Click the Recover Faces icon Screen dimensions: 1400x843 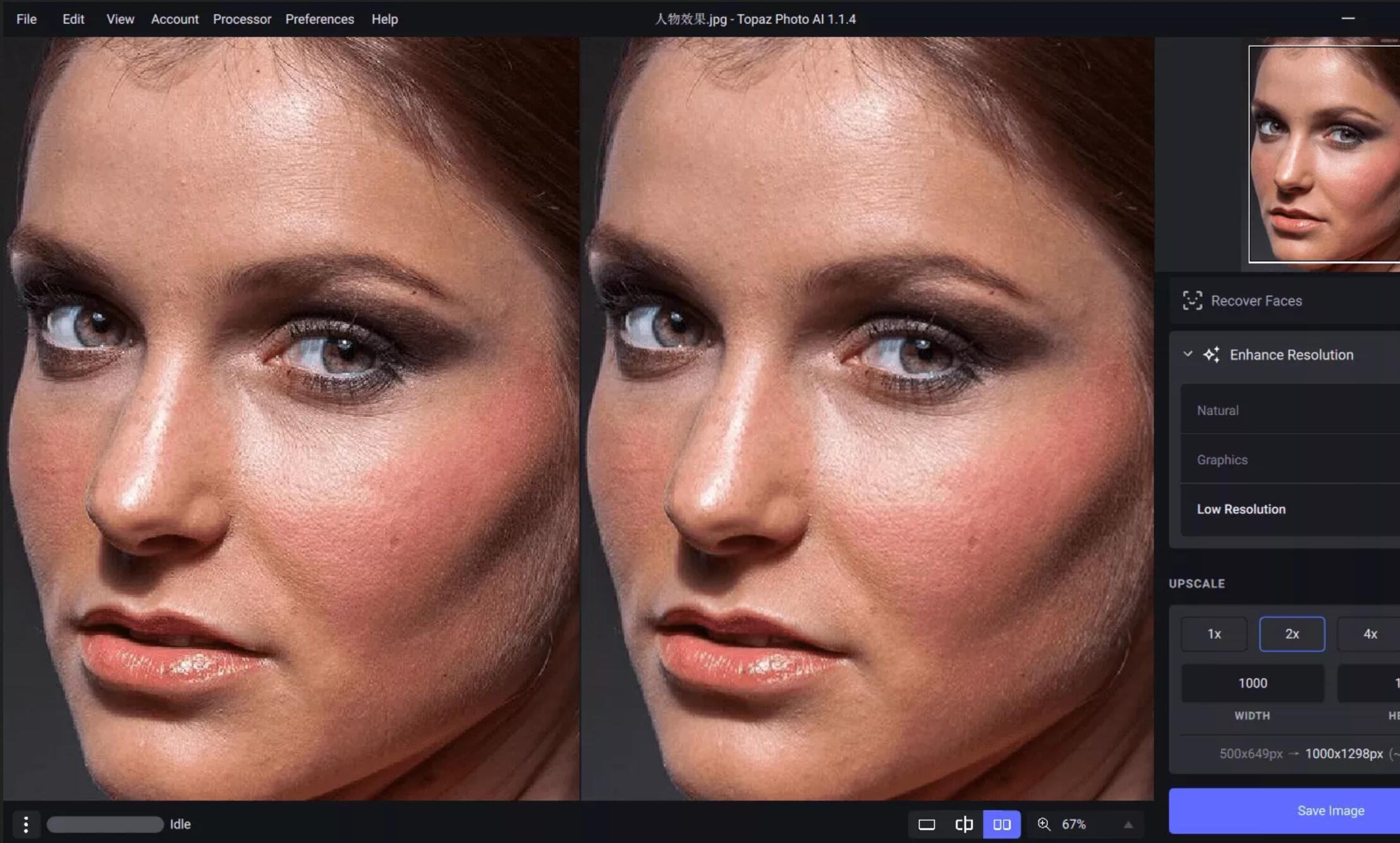tap(1192, 300)
